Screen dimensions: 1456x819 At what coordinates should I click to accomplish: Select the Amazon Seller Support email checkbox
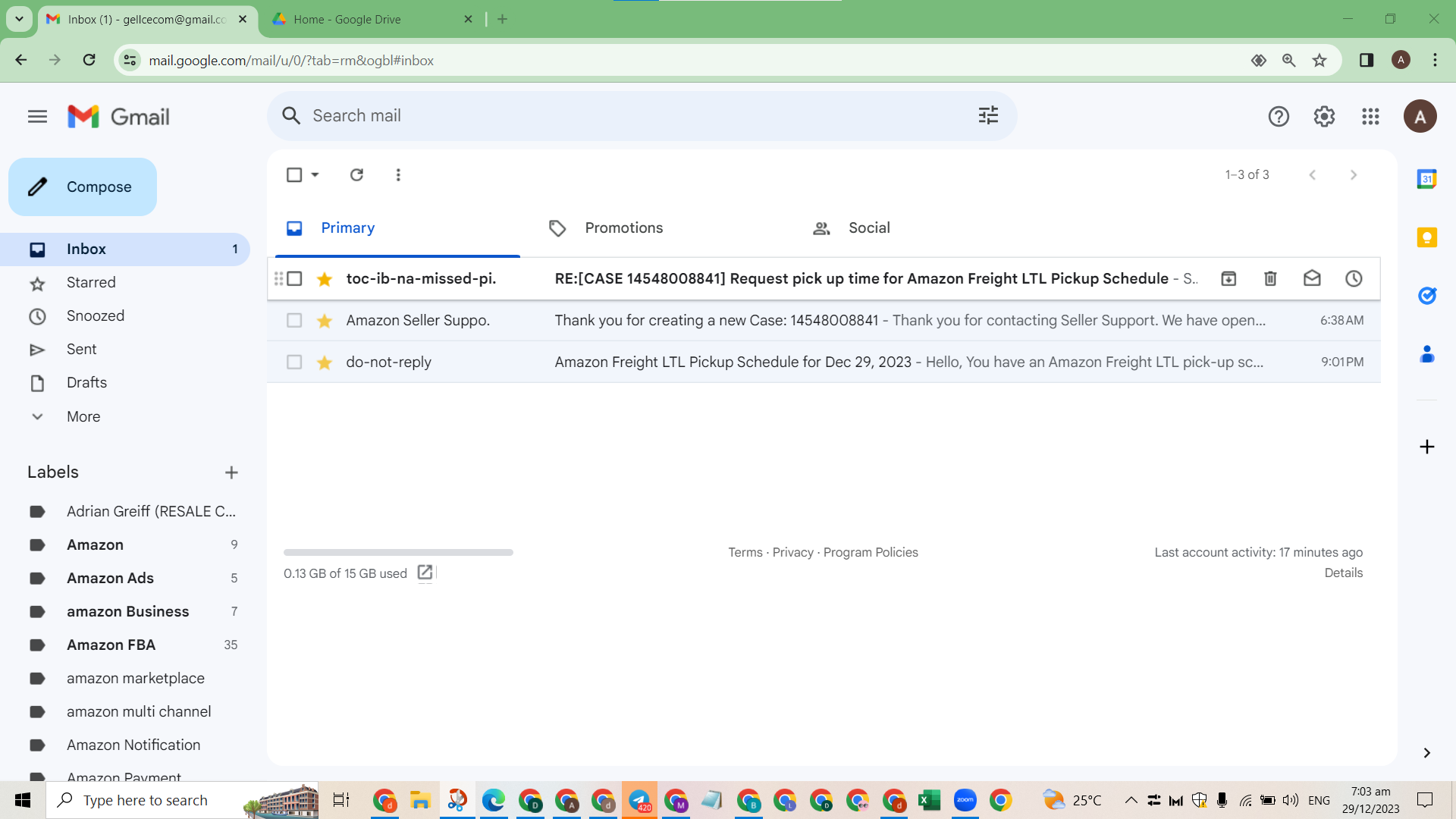294,320
